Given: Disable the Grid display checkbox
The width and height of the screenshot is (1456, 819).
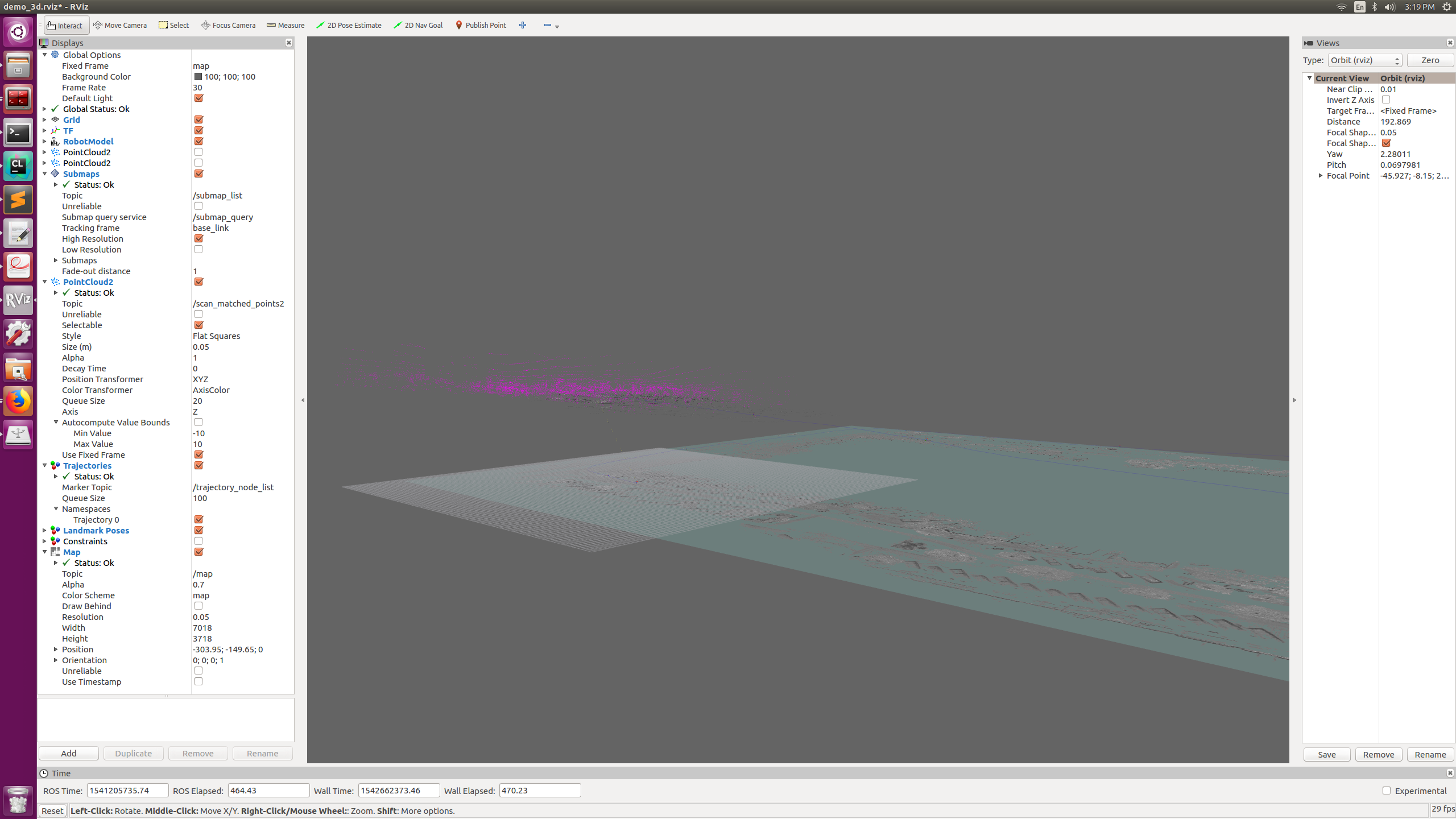Looking at the screenshot, I should (x=198, y=119).
